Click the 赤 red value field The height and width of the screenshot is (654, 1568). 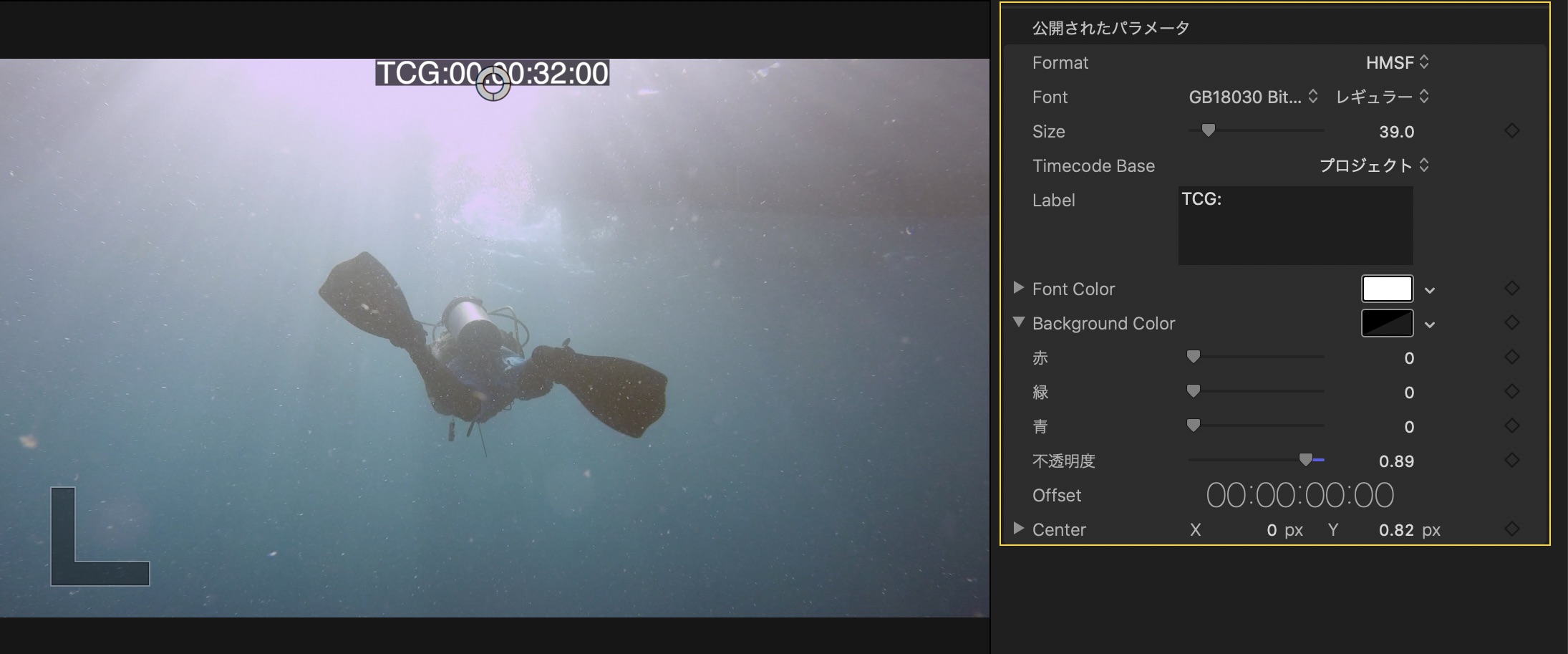[x=1408, y=358]
